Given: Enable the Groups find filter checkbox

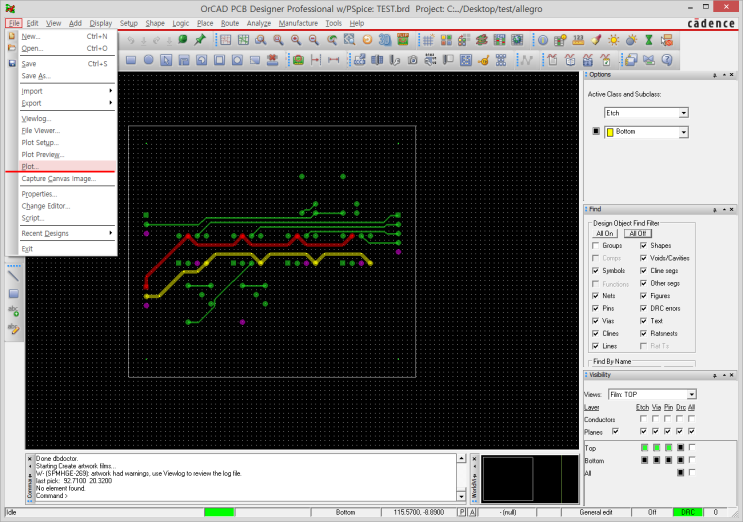Looking at the screenshot, I should [596, 245].
